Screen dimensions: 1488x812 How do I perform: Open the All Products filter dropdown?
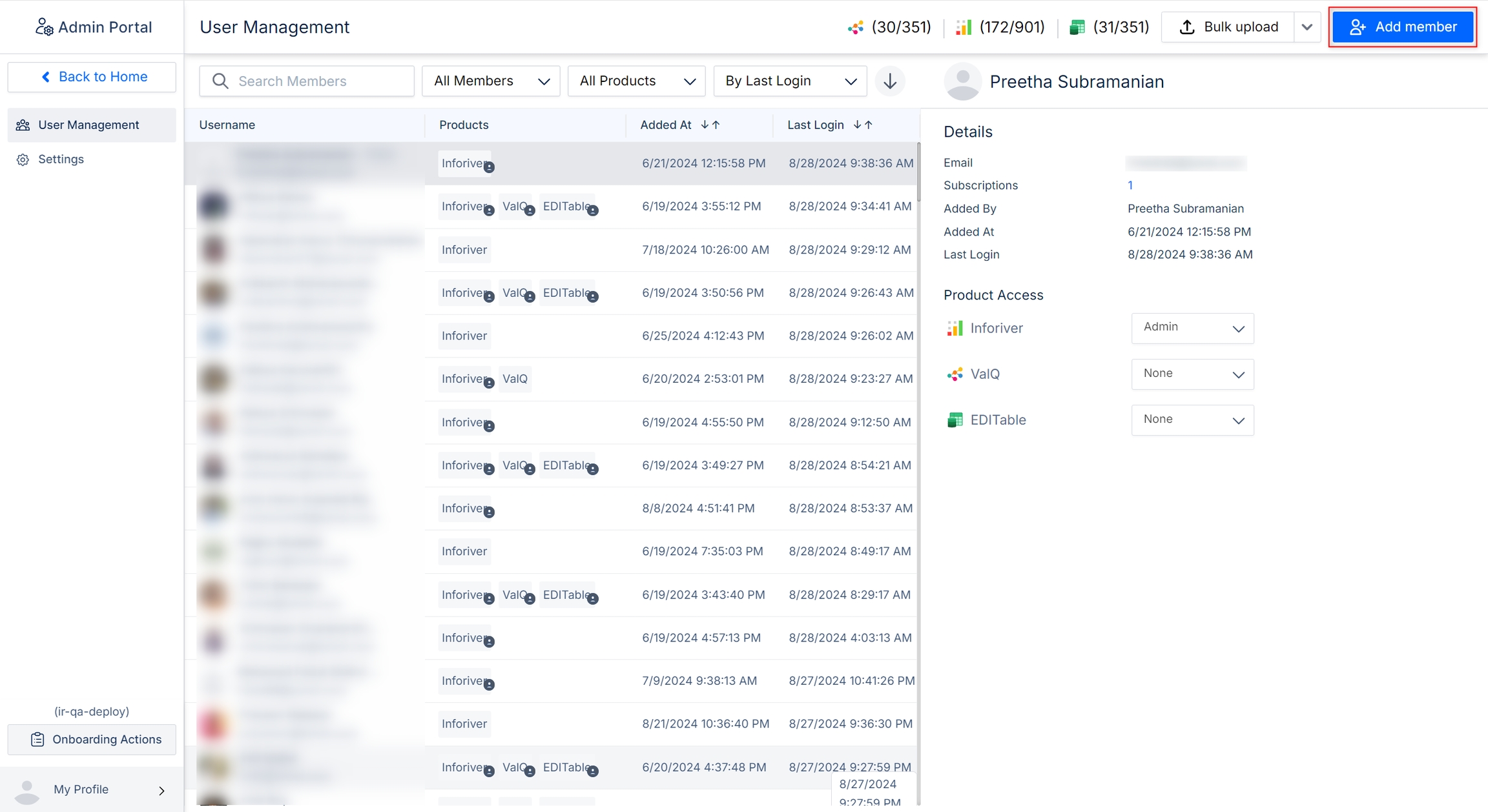pyautogui.click(x=636, y=81)
